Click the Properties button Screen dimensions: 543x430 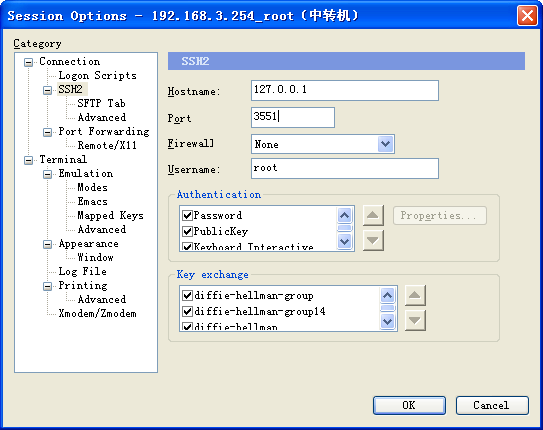(x=439, y=215)
